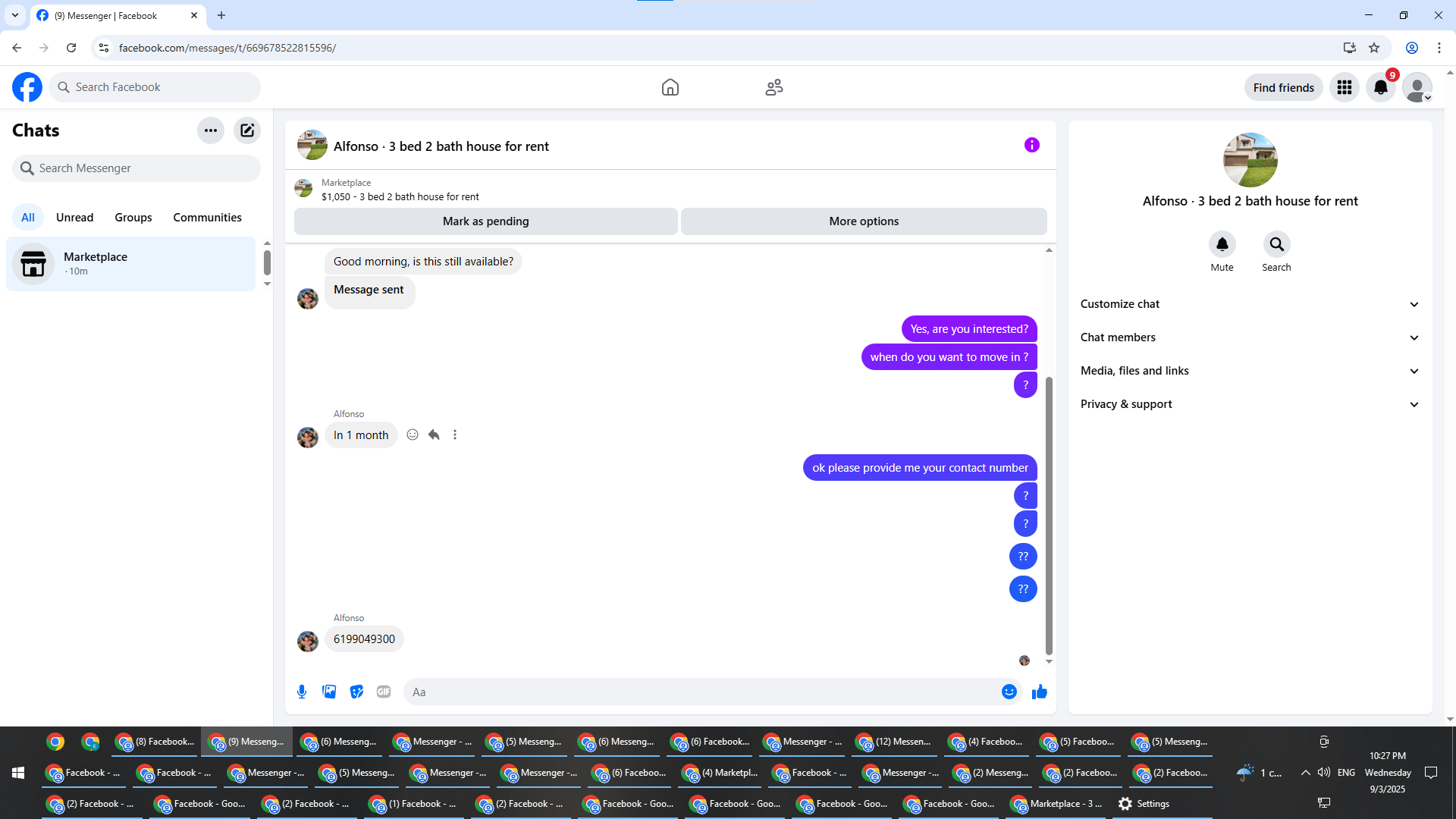Show hidden system tray icons
This screenshot has height=819, width=1456.
1306,773
